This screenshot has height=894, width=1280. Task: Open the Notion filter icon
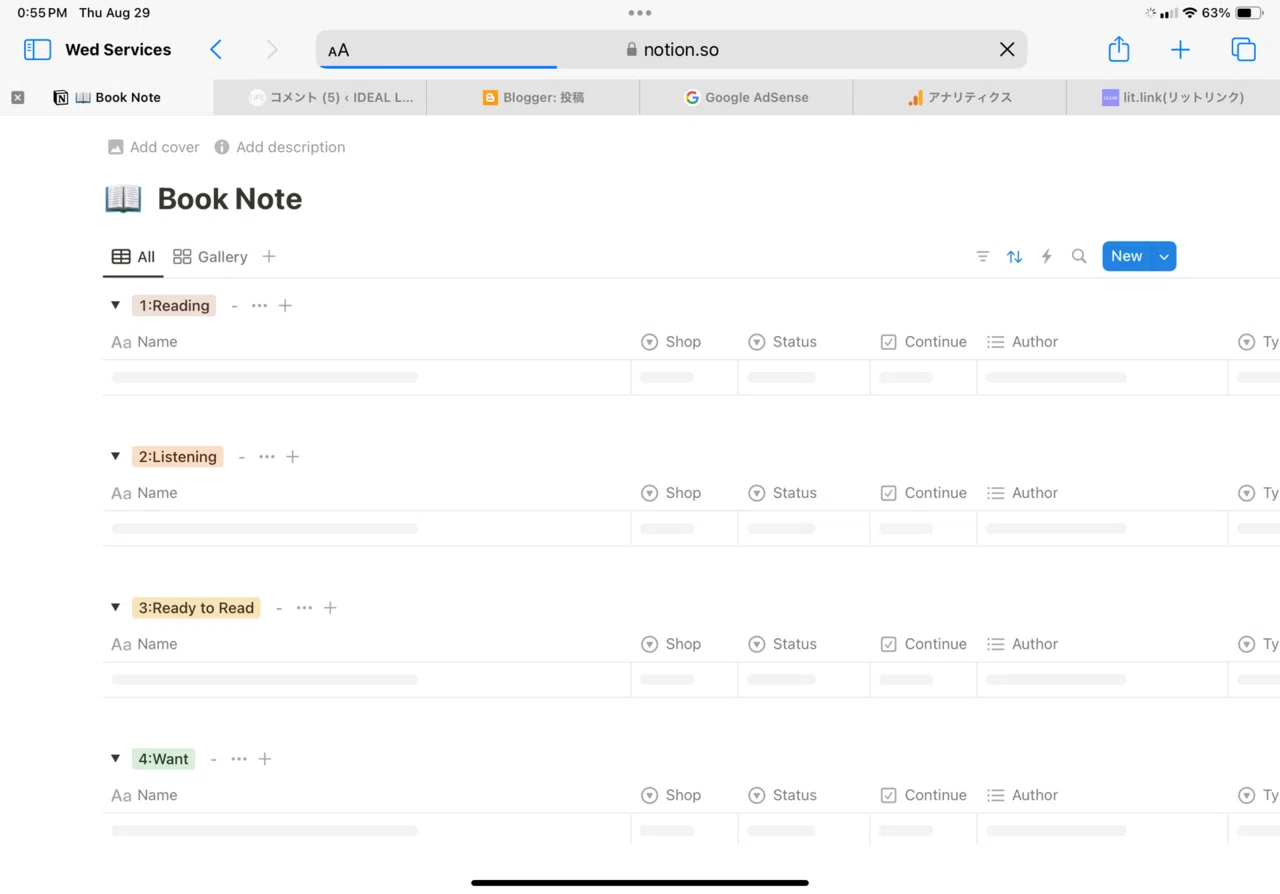pyautogui.click(x=983, y=257)
